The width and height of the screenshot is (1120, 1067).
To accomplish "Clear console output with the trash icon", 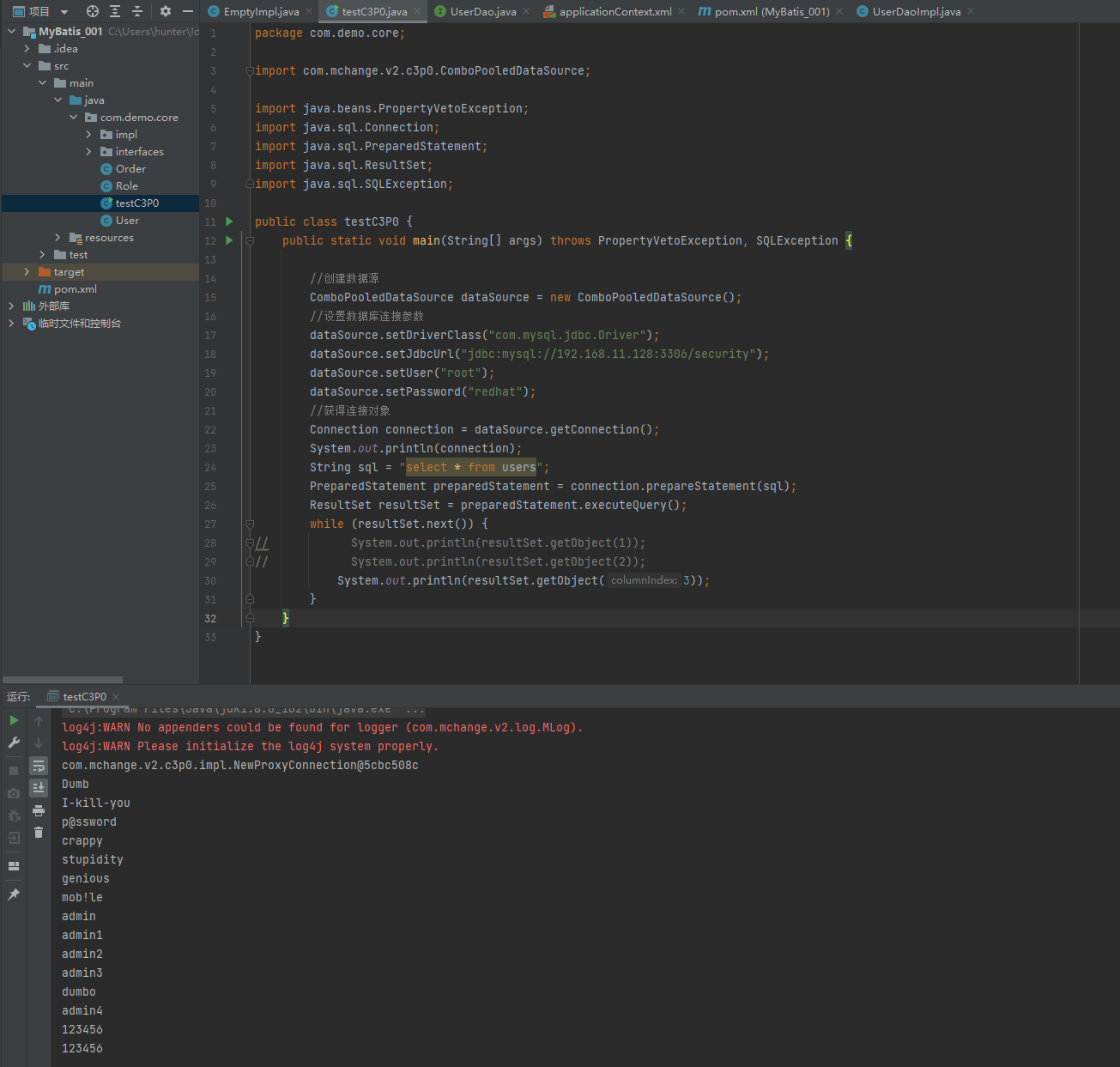I will pyautogui.click(x=39, y=832).
